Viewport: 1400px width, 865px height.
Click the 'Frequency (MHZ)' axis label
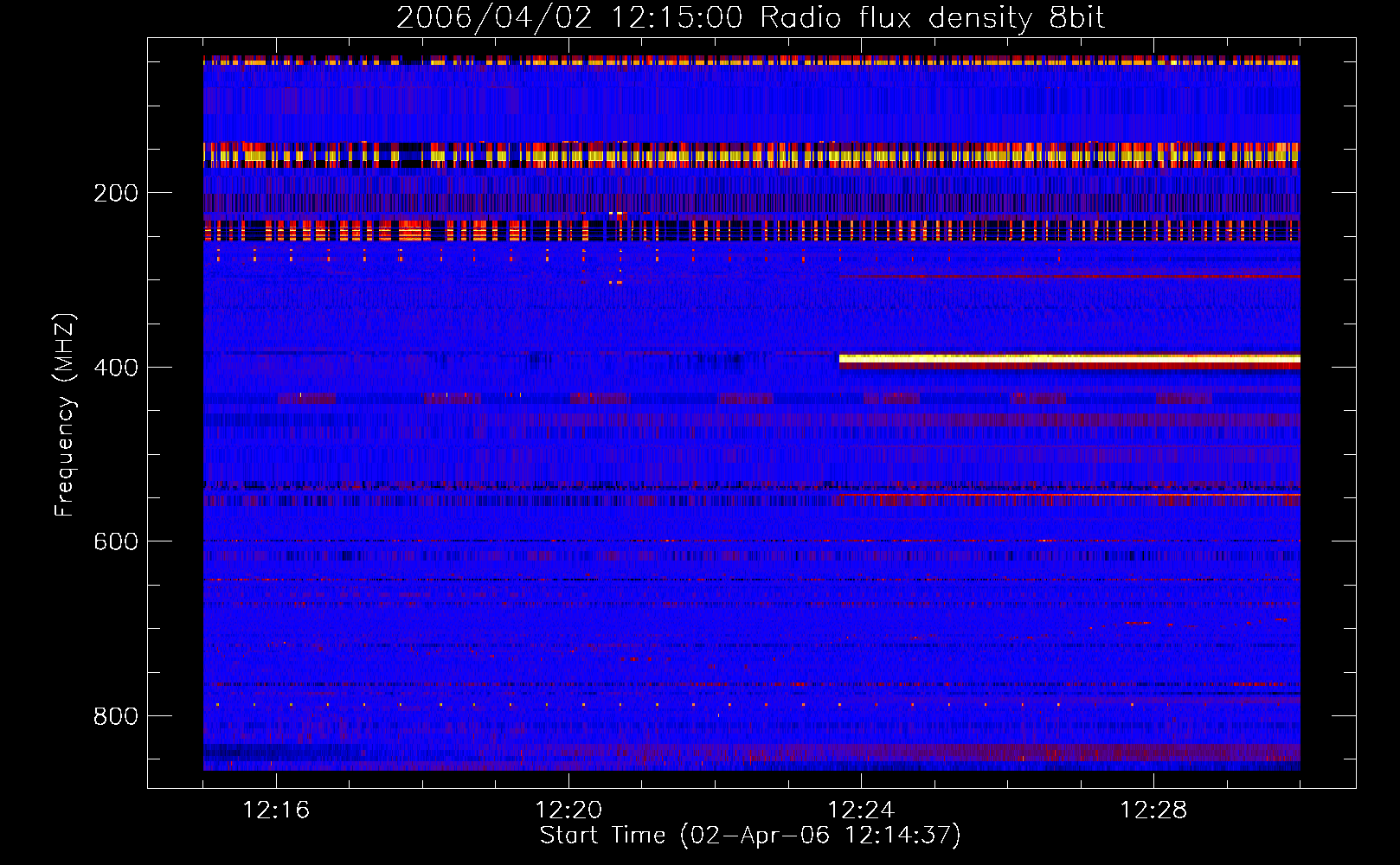point(64,414)
